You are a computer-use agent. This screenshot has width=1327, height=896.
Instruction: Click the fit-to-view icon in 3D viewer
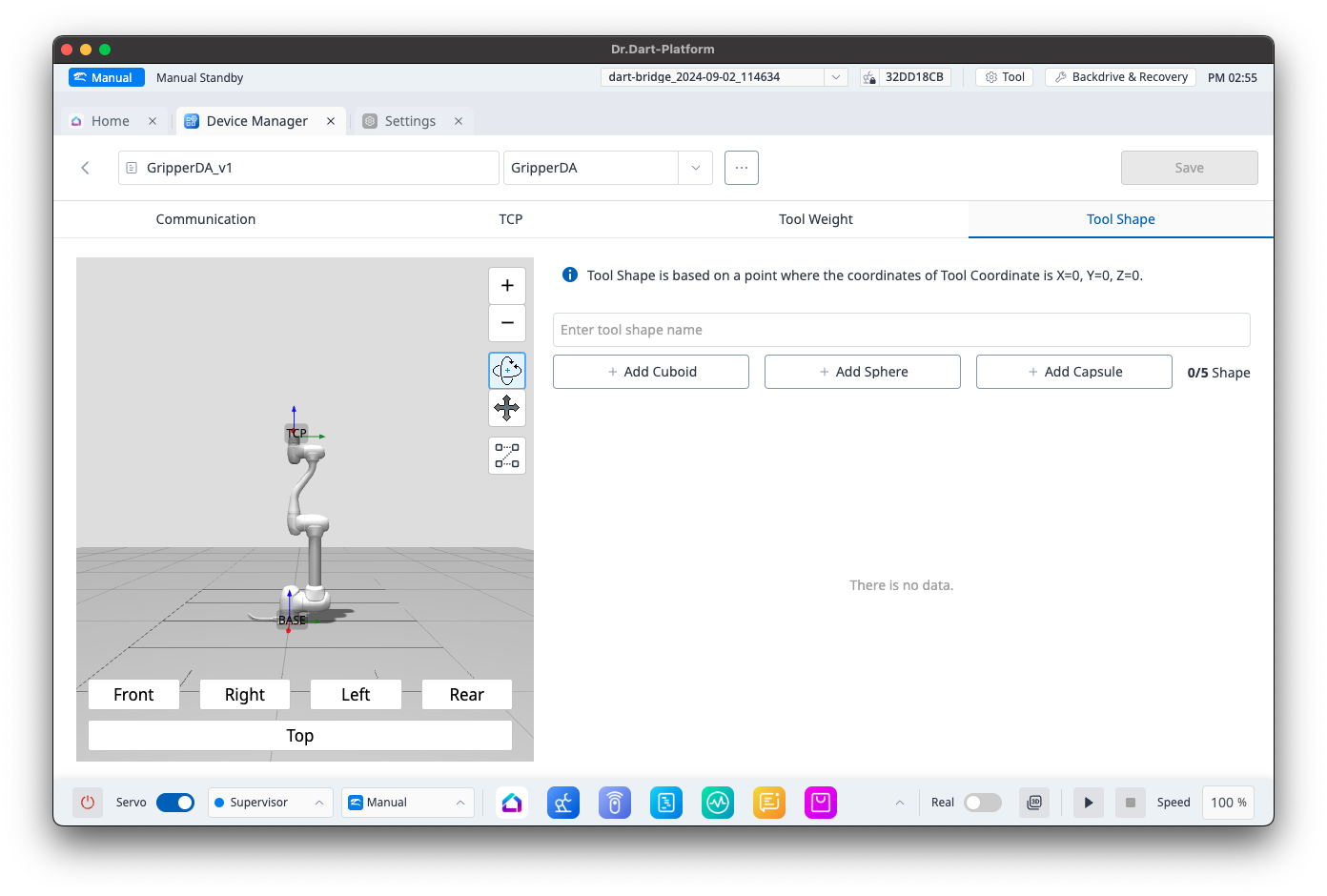[507, 456]
